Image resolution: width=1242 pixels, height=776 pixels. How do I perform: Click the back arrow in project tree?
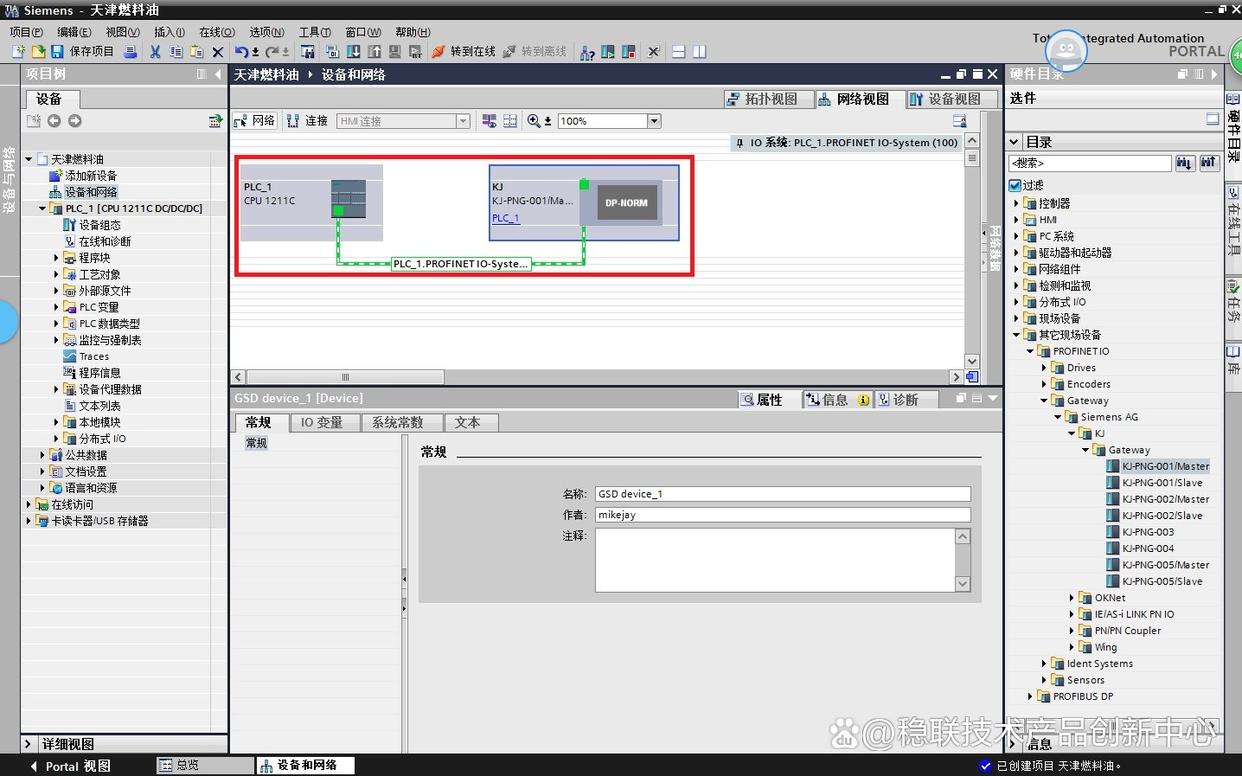pos(54,121)
